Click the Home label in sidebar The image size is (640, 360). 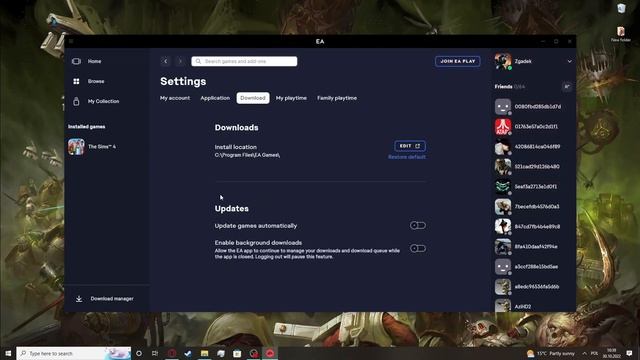pos(94,61)
